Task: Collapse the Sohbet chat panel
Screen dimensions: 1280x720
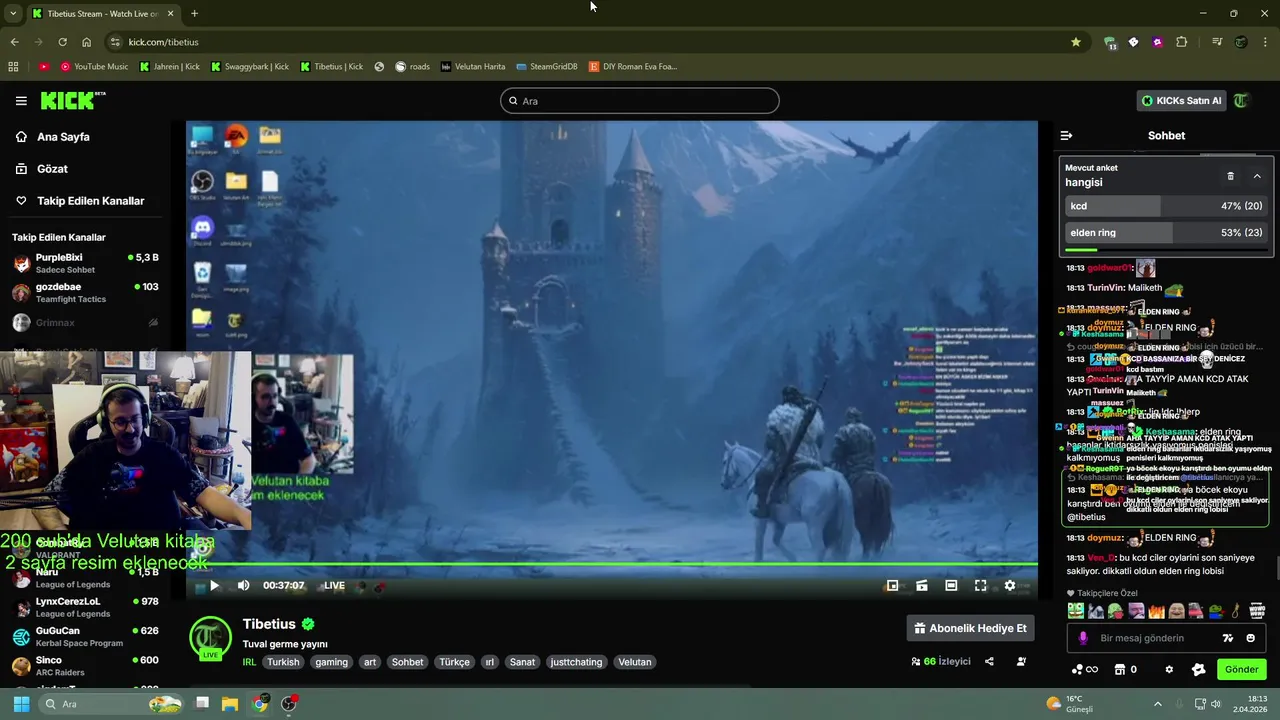Action: tap(1066, 135)
